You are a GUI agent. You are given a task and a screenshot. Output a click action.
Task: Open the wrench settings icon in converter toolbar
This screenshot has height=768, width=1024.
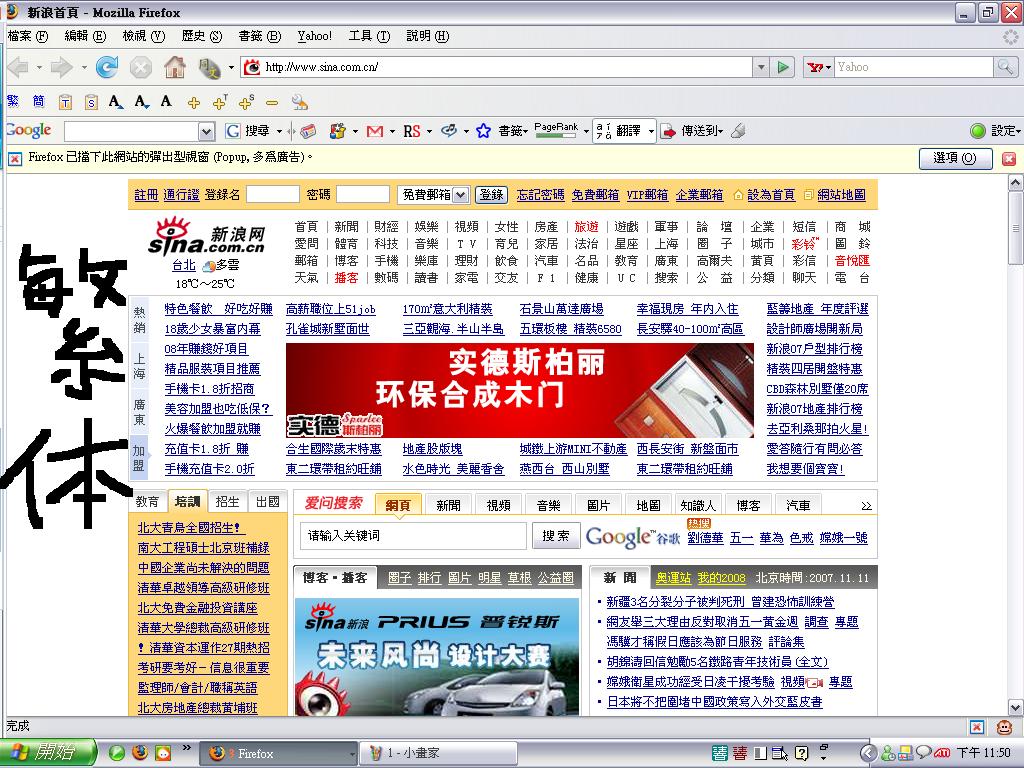(300, 101)
